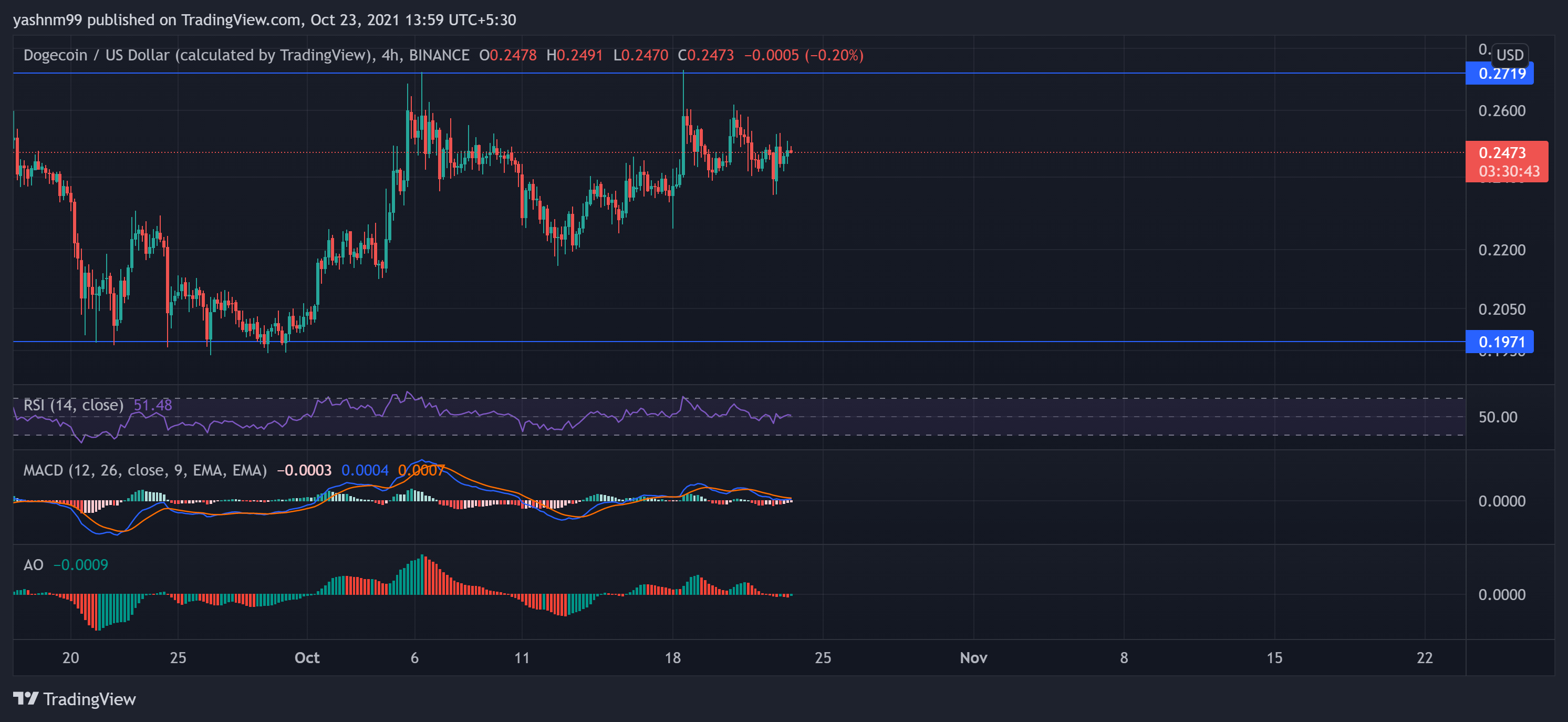Open the USD currency selector
The image size is (1568, 722).
point(1510,55)
